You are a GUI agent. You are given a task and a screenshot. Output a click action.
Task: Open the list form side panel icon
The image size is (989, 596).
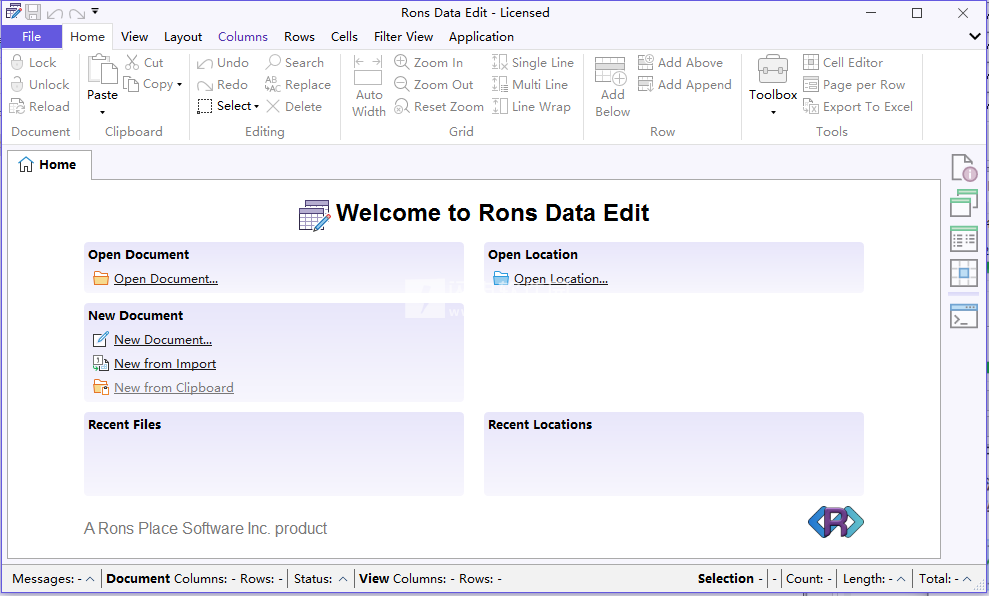[964, 239]
